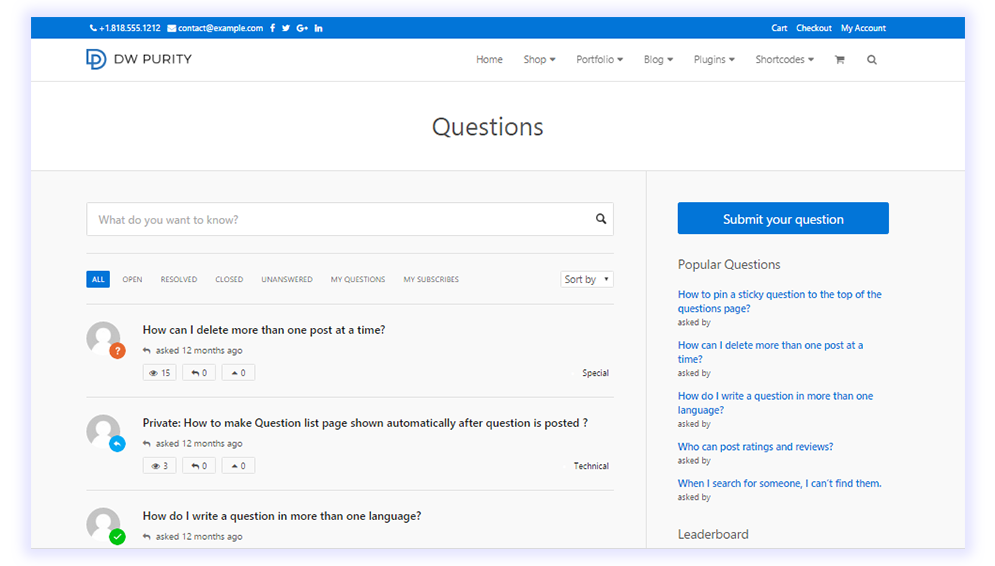
Task: Select the MY QUESTIONS filter tab
Action: pos(358,279)
